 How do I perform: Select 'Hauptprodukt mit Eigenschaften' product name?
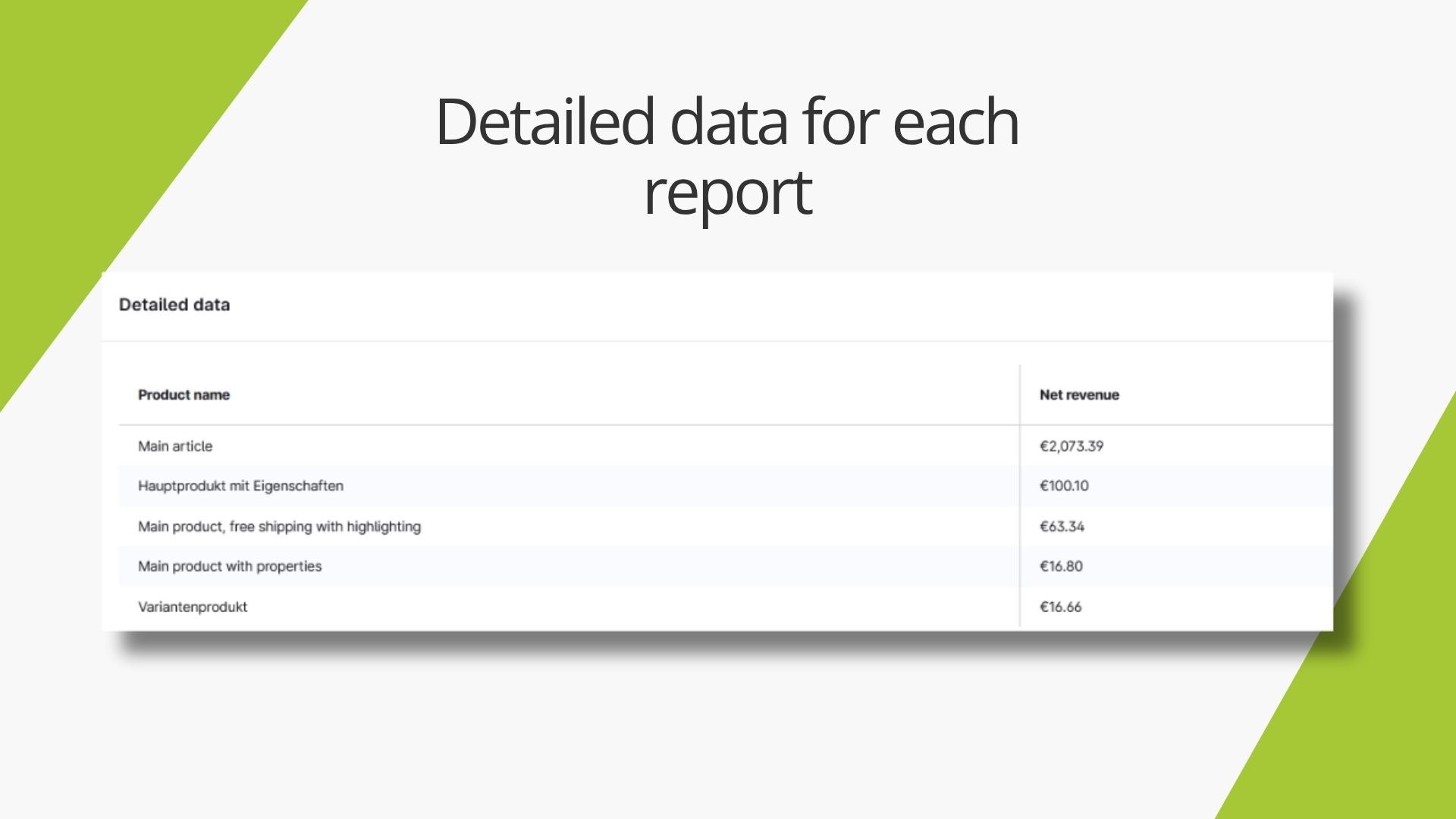[240, 485]
